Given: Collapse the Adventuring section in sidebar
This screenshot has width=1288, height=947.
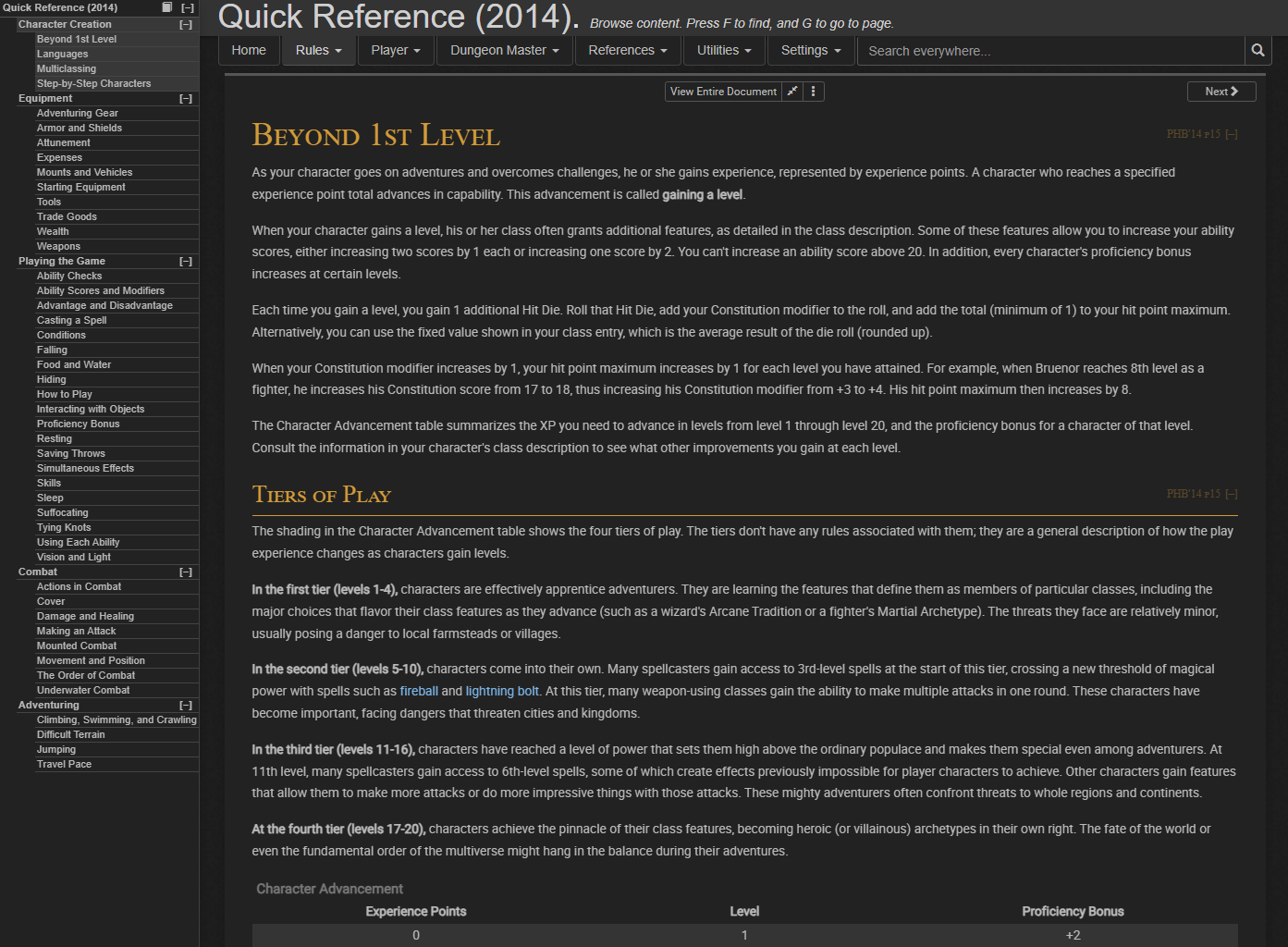Looking at the screenshot, I should point(186,706).
